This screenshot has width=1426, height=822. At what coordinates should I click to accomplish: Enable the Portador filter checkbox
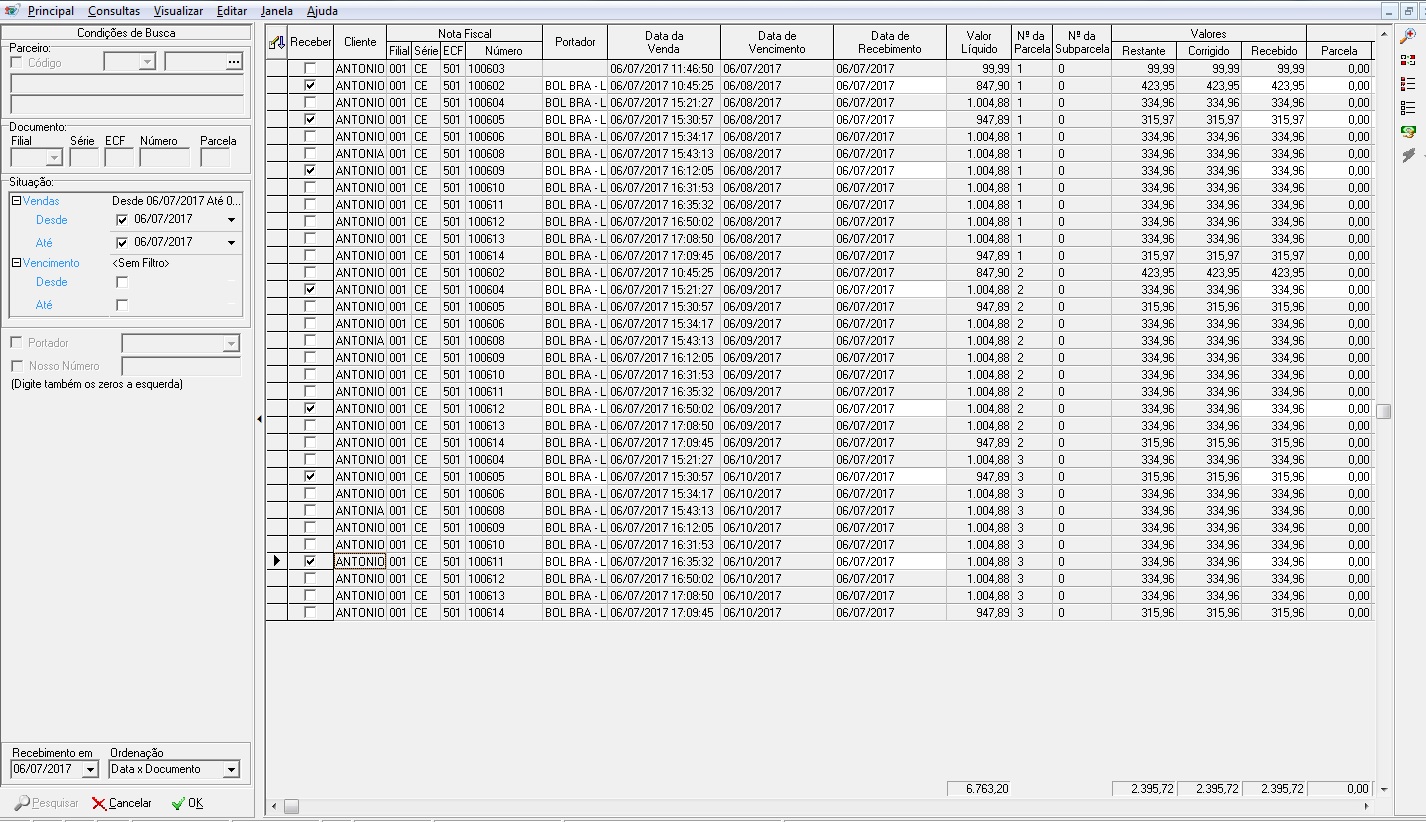(x=16, y=343)
